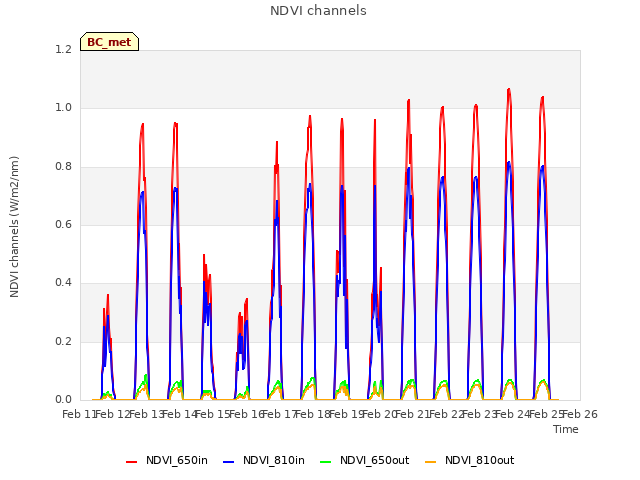Click the red peak near Feb 16
The width and height of the screenshot is (640, 480).
tap(247, 300)
